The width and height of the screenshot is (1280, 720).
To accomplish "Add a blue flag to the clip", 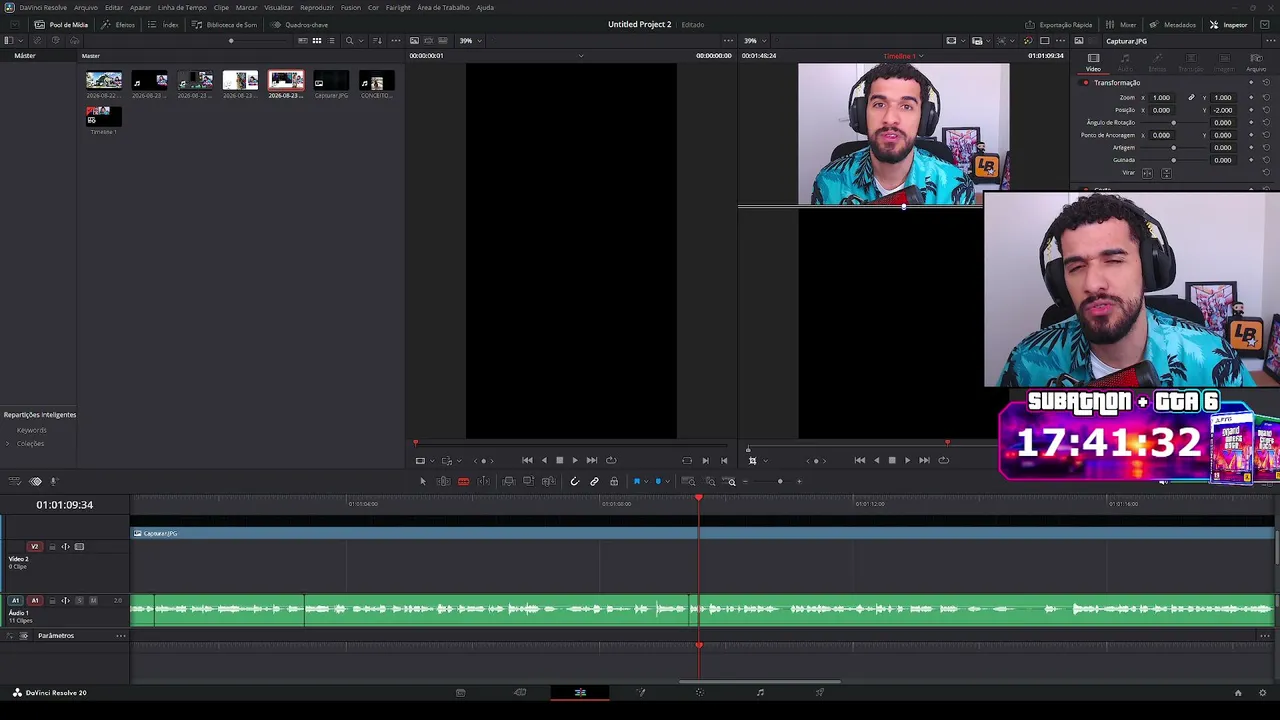I will pos(636,481).
